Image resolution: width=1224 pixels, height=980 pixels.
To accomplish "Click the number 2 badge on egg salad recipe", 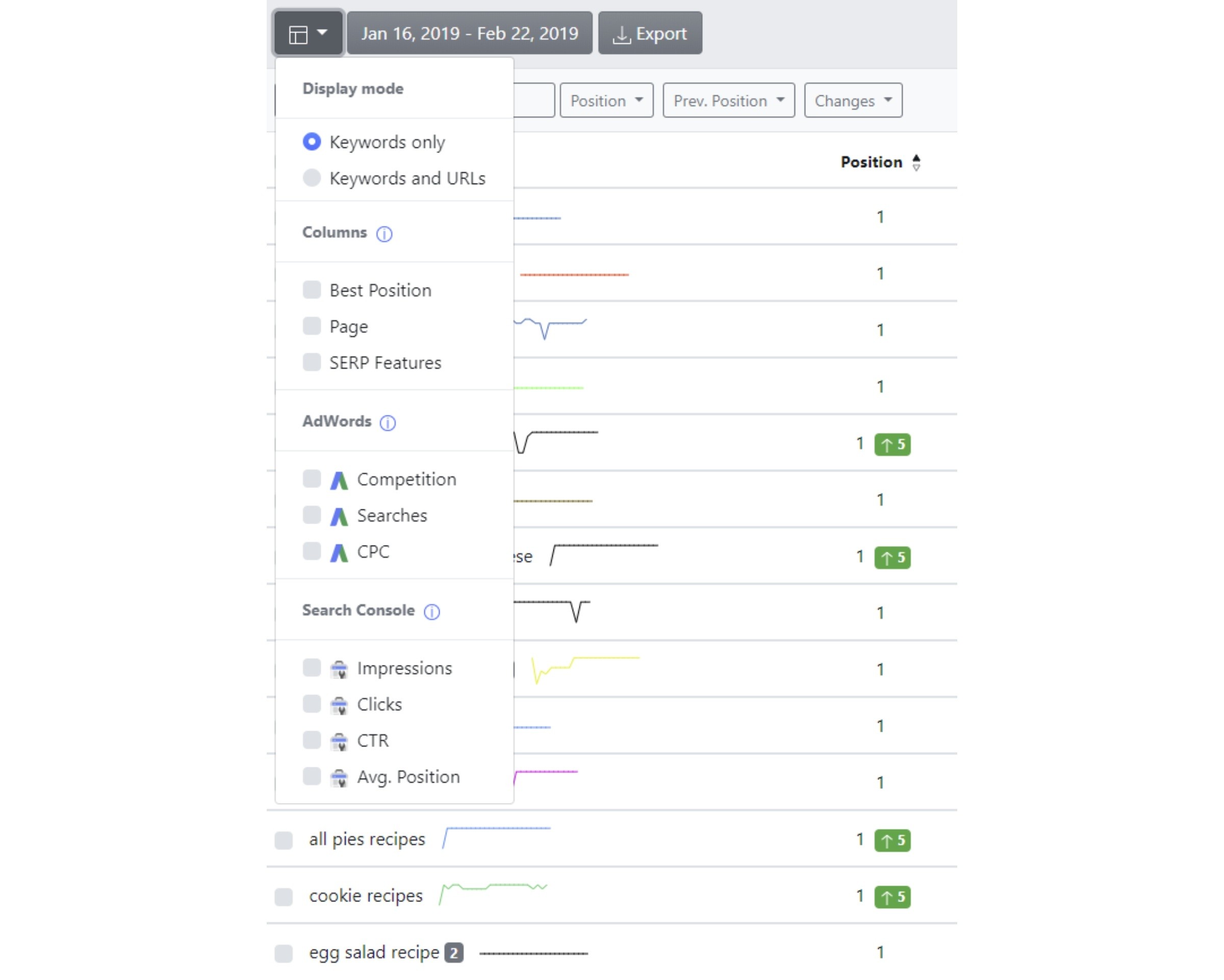I will click(454, 953).
